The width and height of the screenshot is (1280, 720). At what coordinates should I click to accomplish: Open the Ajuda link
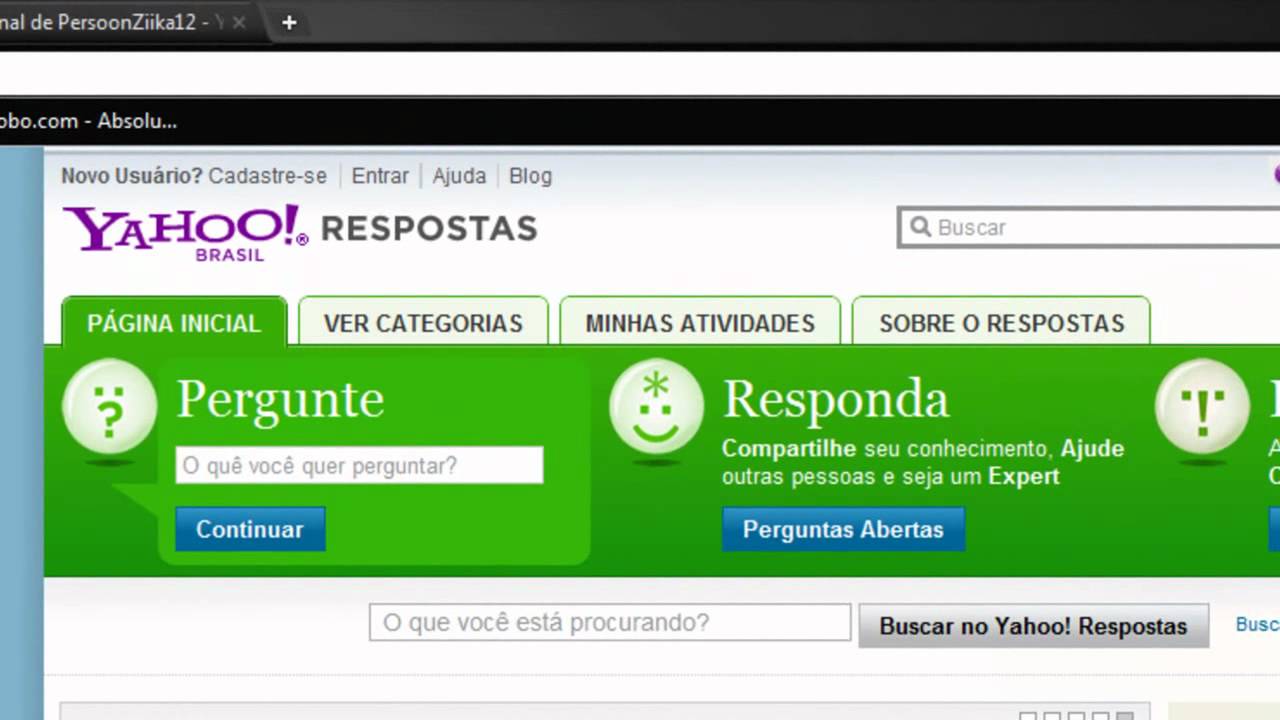pyautogui.click(x=459, y=176)
